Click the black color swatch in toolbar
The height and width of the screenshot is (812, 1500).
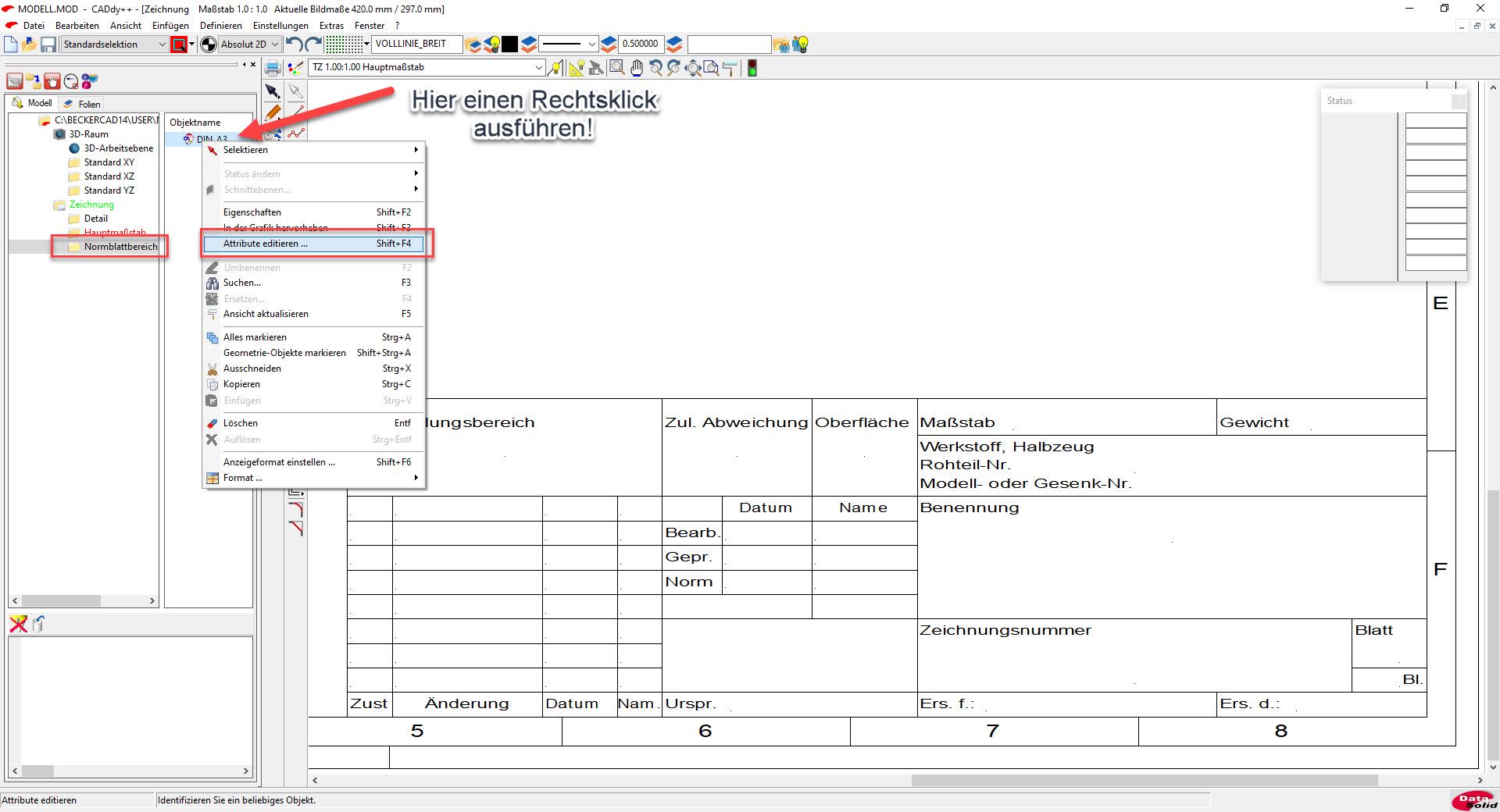pyautogui.click(x=510, y=45)
